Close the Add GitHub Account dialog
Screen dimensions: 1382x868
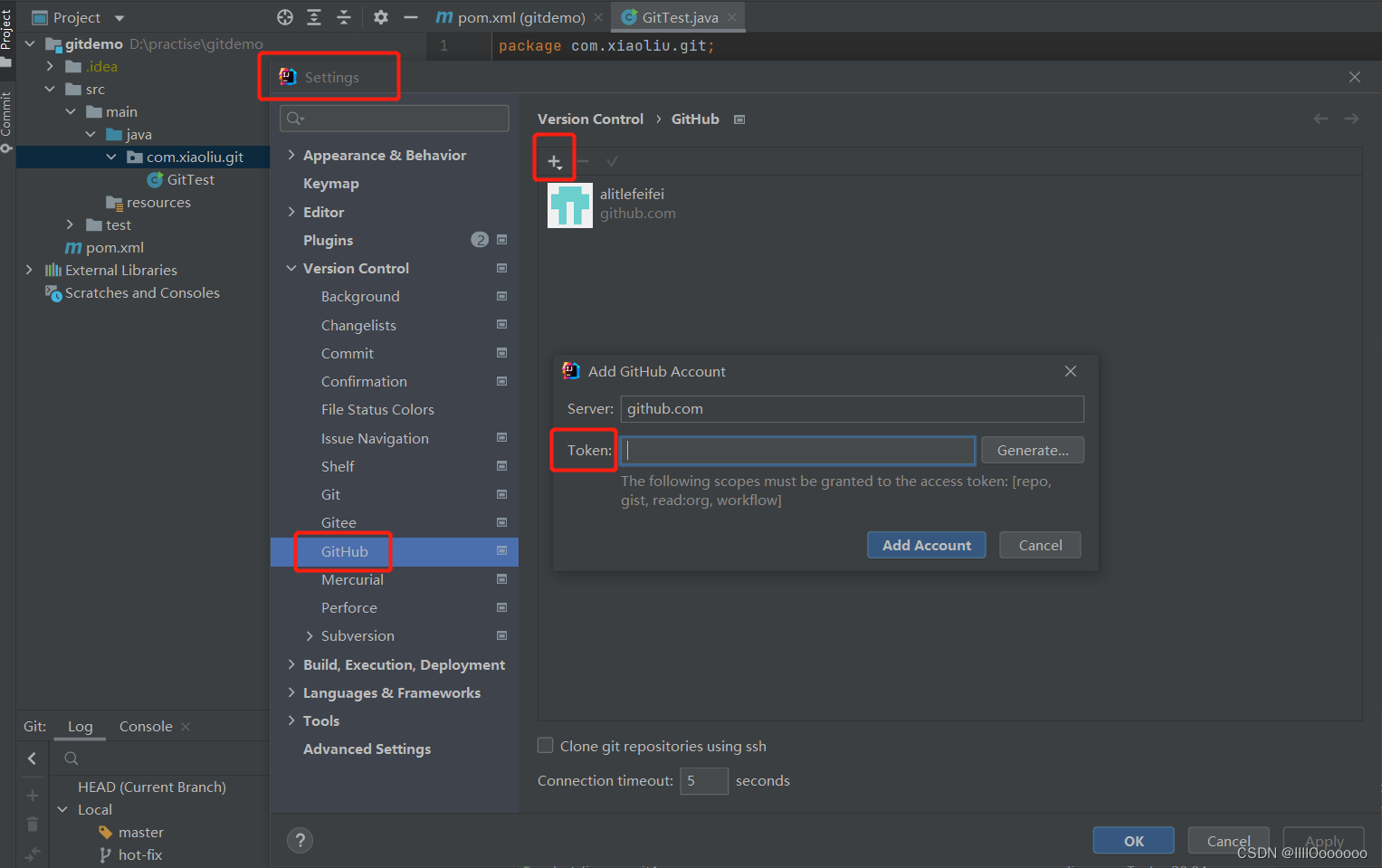click(x=1071, y=371)
